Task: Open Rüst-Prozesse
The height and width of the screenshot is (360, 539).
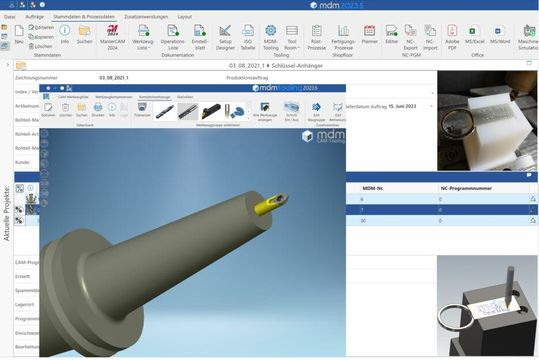Action: pyautogui.click(x=317, y=37)
